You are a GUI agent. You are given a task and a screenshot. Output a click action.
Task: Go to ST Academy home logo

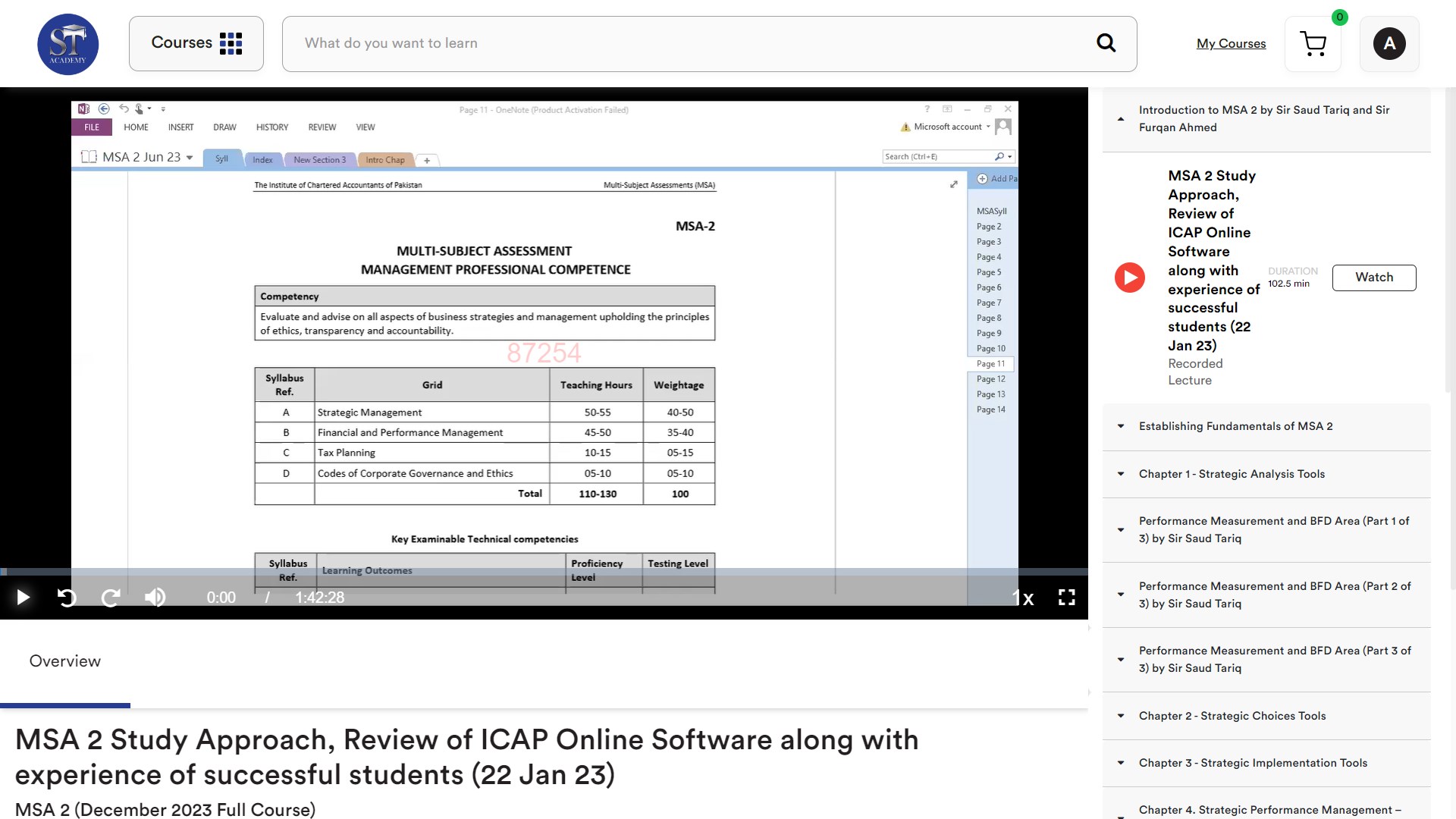[x=68, y=44]
